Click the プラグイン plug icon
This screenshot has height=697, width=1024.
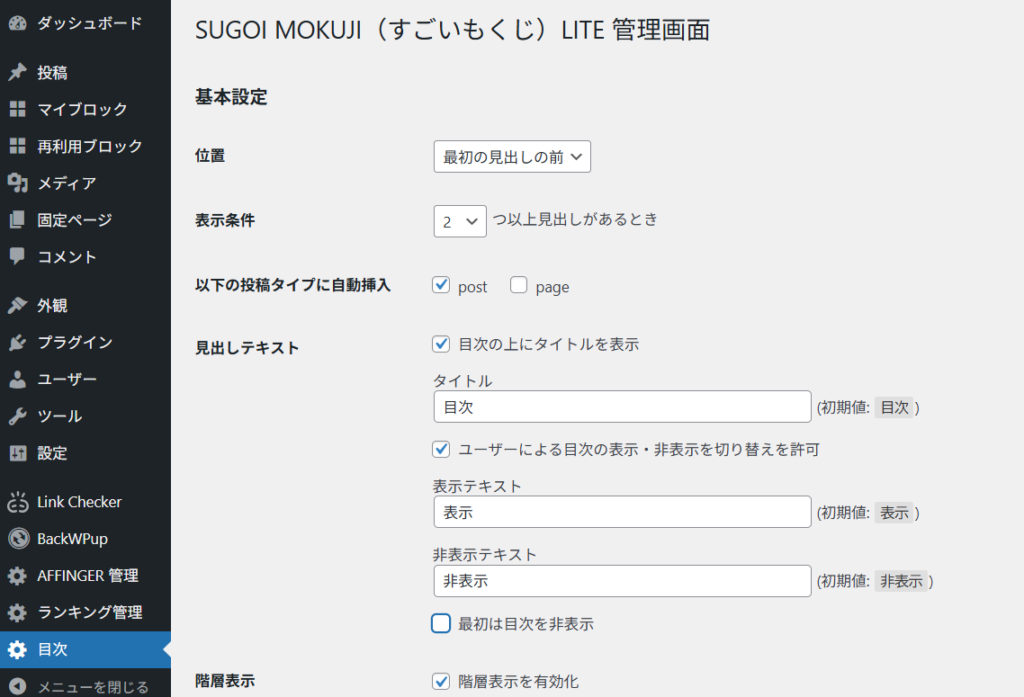click(x=17, y=343)
